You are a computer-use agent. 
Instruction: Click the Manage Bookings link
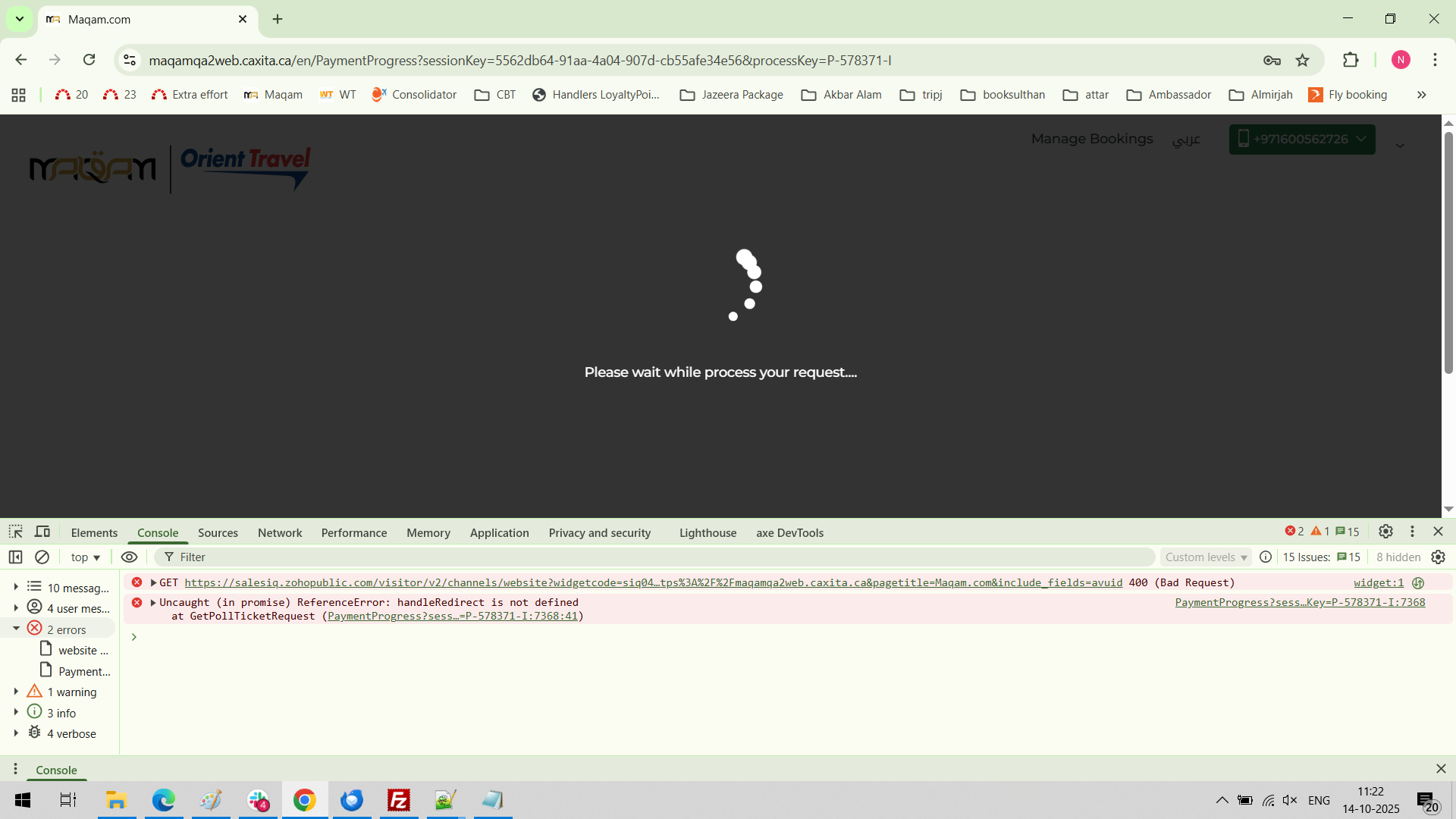coord(1091,139)
